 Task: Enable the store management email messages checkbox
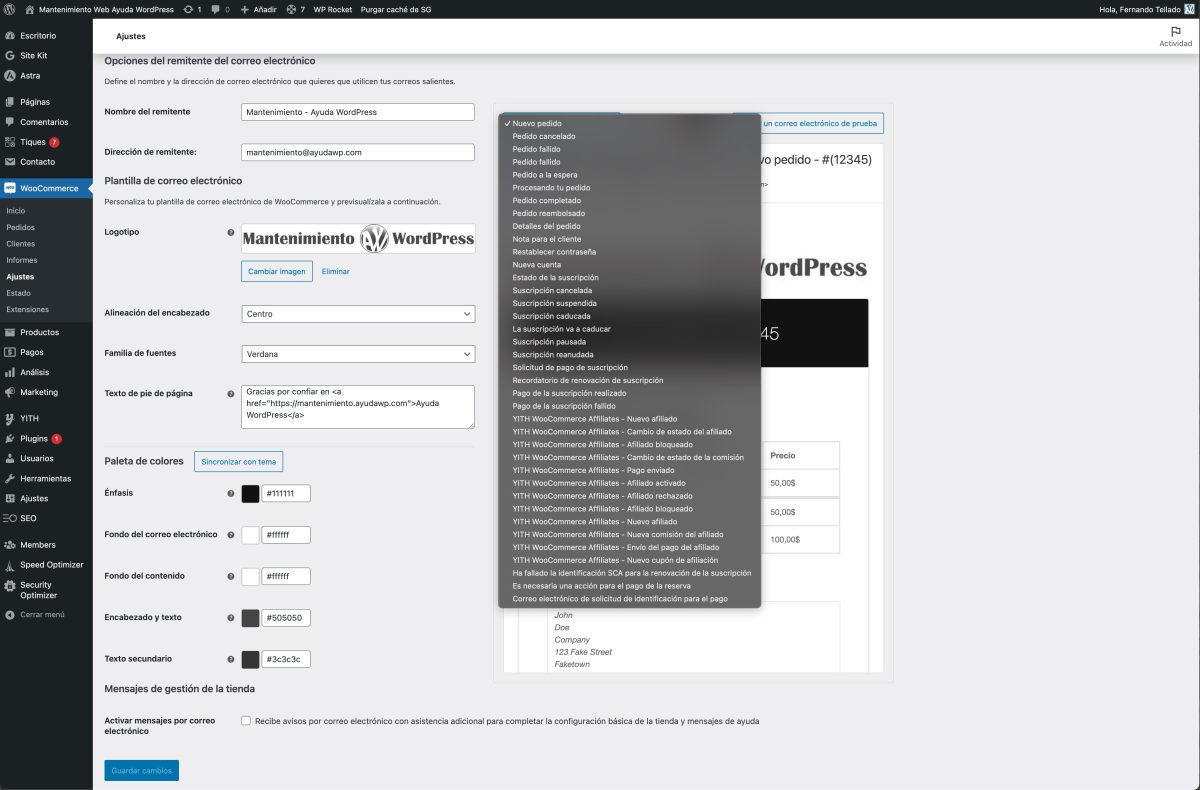click(246, 720)
